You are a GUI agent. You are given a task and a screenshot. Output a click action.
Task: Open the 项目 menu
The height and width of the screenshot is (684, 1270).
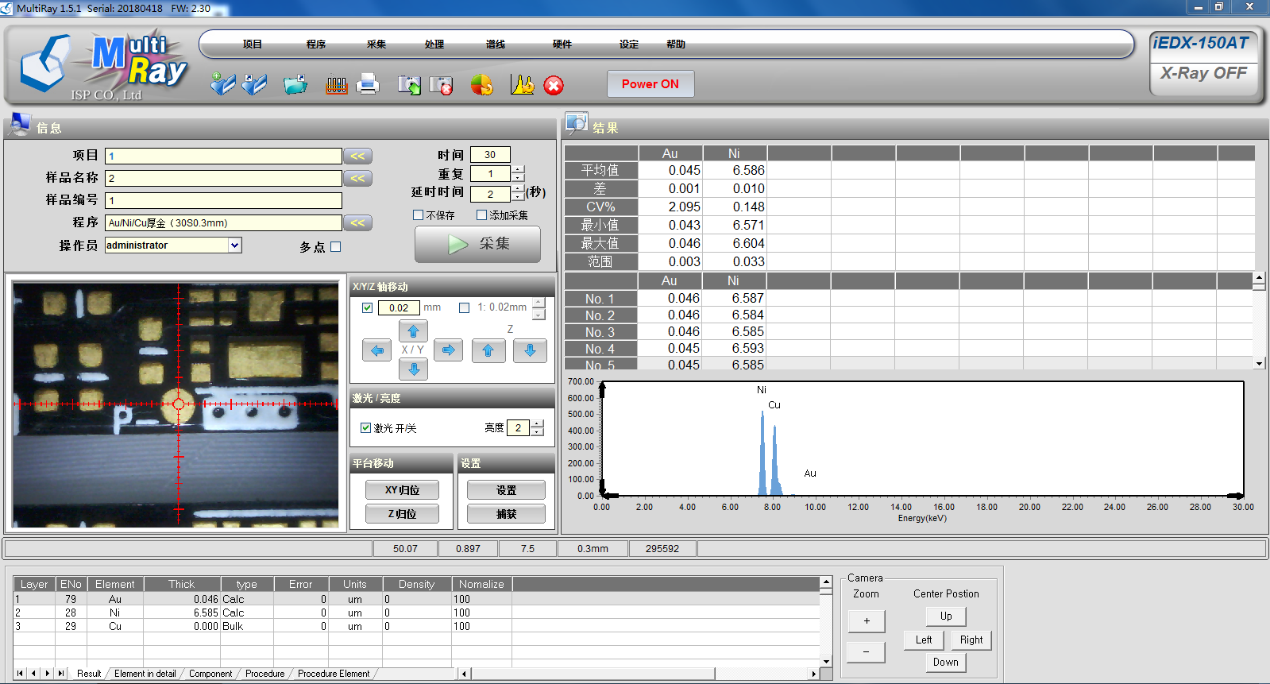click(x=253, y=45)
